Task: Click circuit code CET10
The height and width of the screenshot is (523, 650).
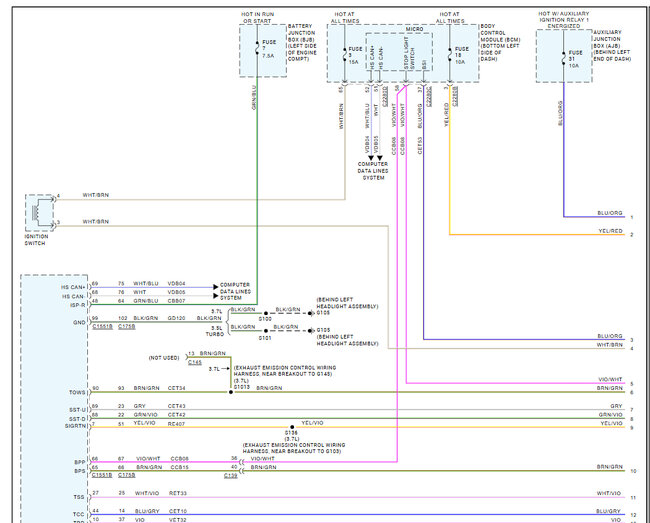Action: (x=178, y=511)
